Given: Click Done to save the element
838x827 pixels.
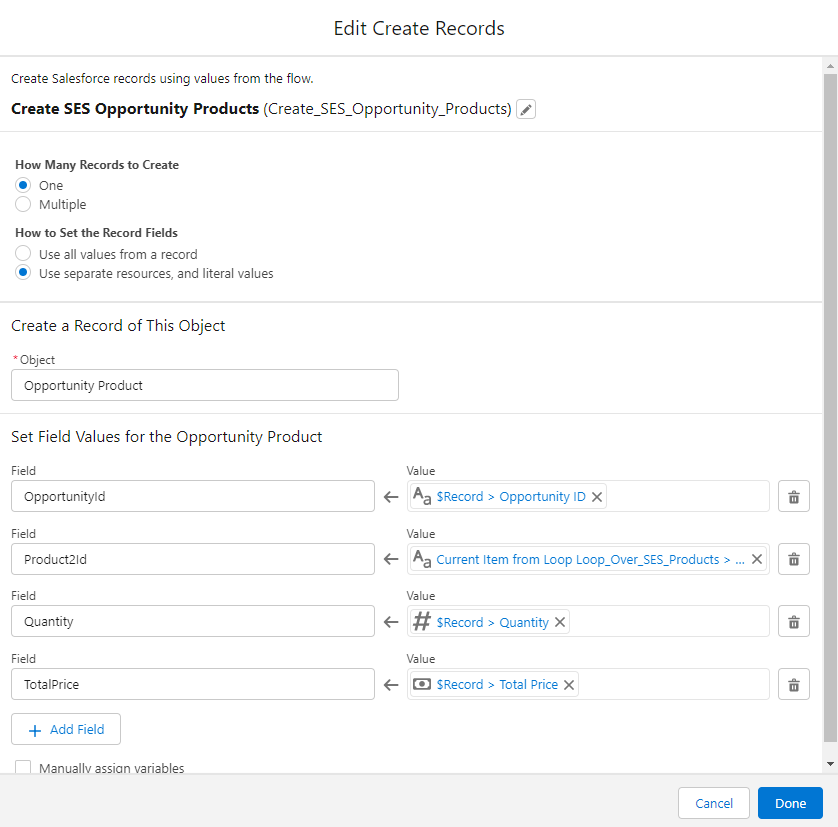Looking at the screenshot, I should pyautogui.click(x=790, y=803).
